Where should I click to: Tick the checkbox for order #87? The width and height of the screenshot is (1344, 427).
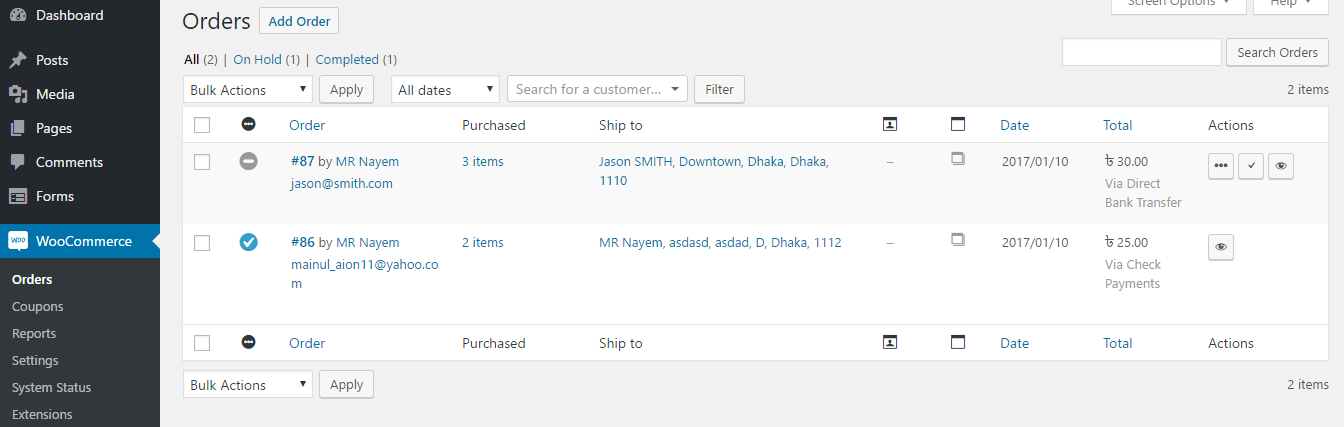202,161
